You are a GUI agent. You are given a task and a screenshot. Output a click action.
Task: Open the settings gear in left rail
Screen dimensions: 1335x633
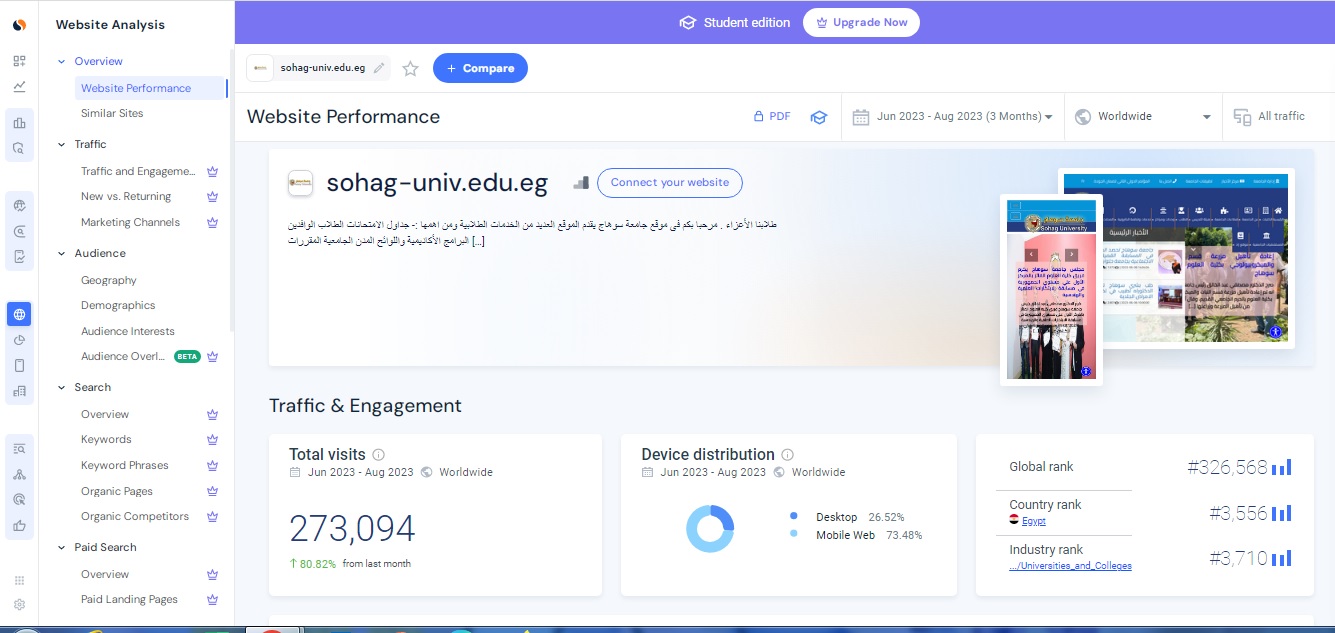[19, 604]
